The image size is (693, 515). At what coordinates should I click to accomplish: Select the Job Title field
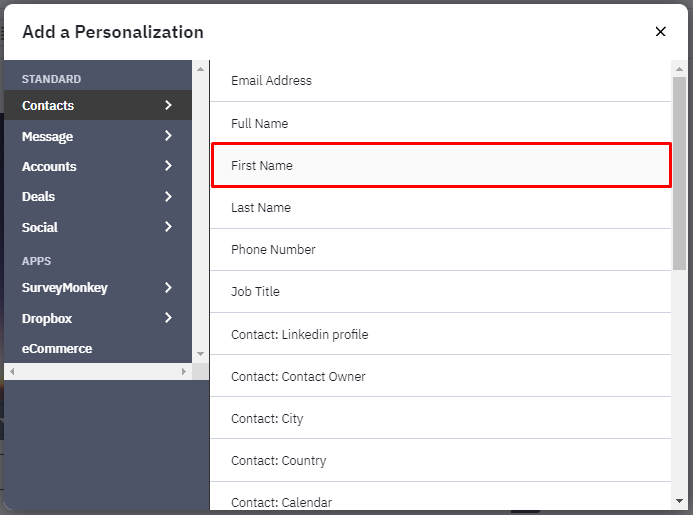(441, 292)
